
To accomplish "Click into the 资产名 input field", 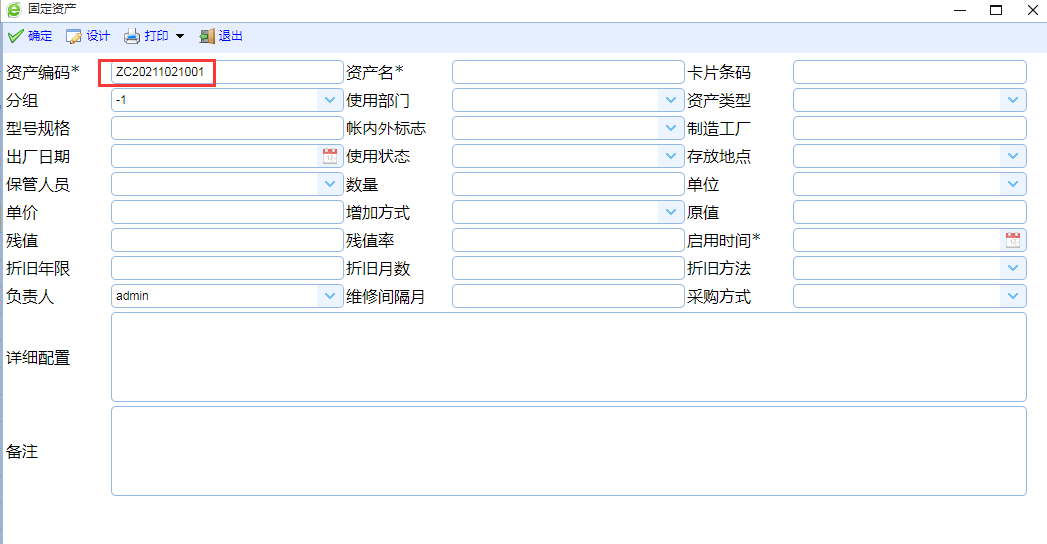I will (x=568, y=72).
